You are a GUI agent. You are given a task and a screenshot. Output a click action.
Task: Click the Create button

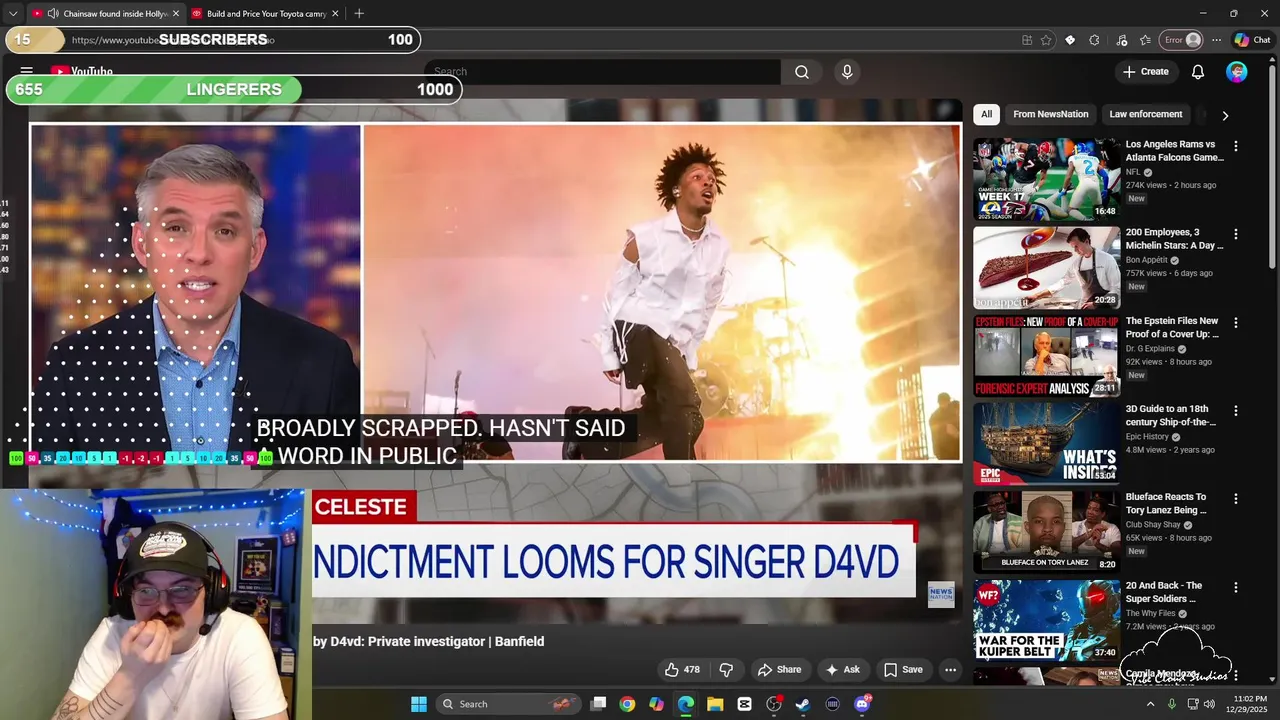(x=1145, y=72)
